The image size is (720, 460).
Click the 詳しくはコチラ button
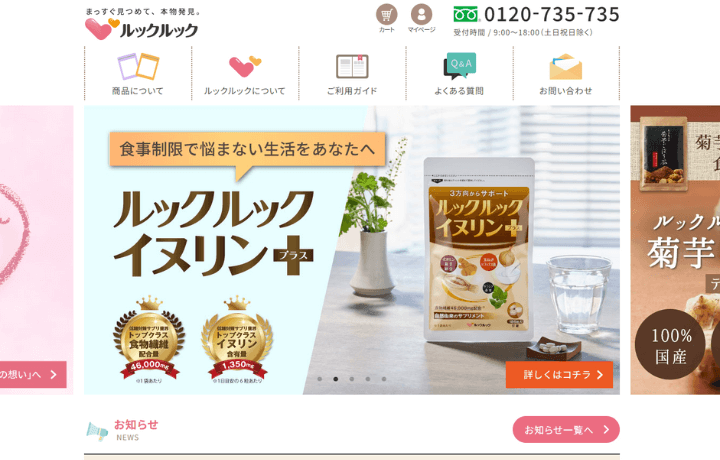[x=559, y=375]
